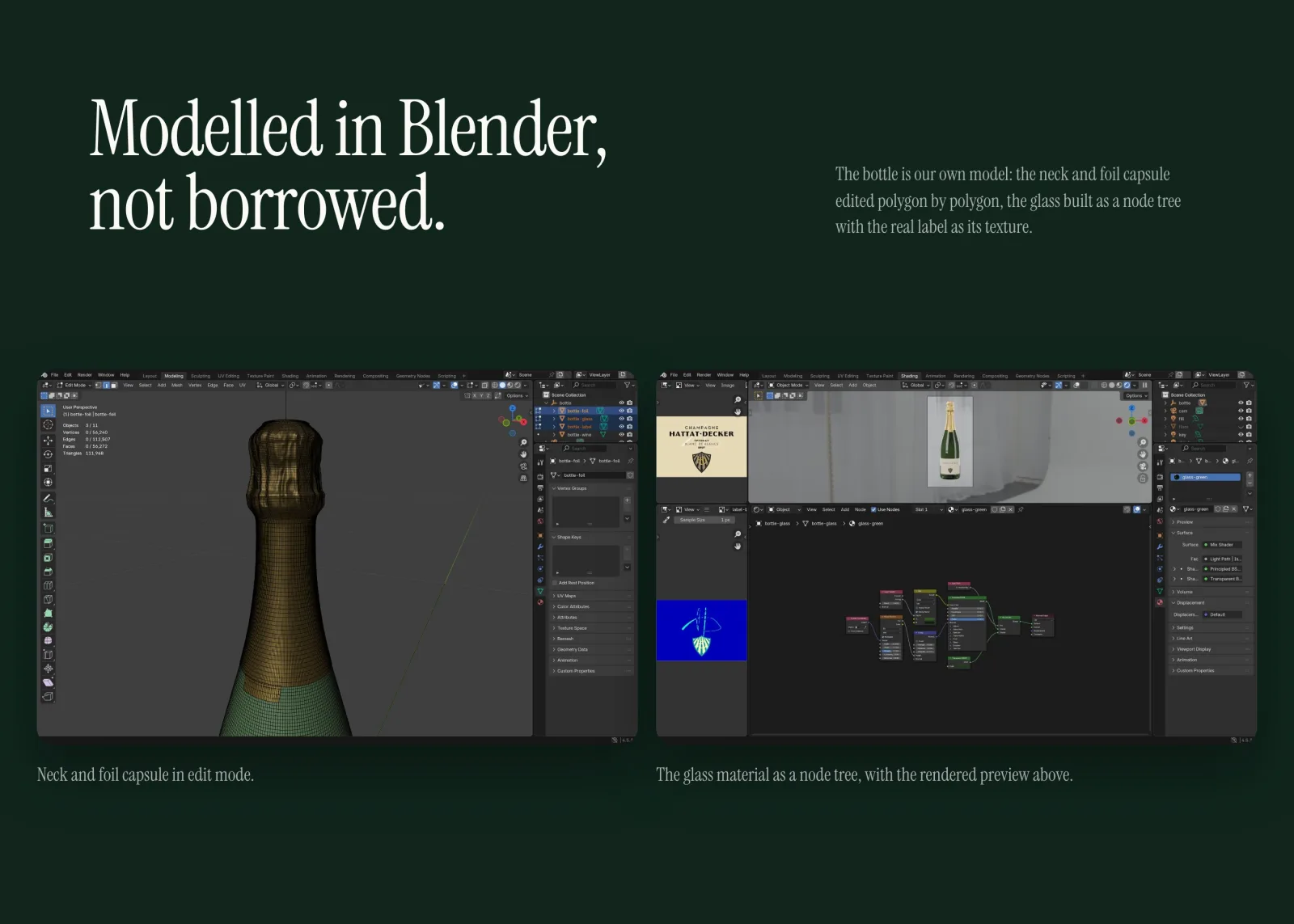Click filter funnel icon in right outliner
Image resolution: width=1294 pixels, height=924 pixels.
[1246, 385]
